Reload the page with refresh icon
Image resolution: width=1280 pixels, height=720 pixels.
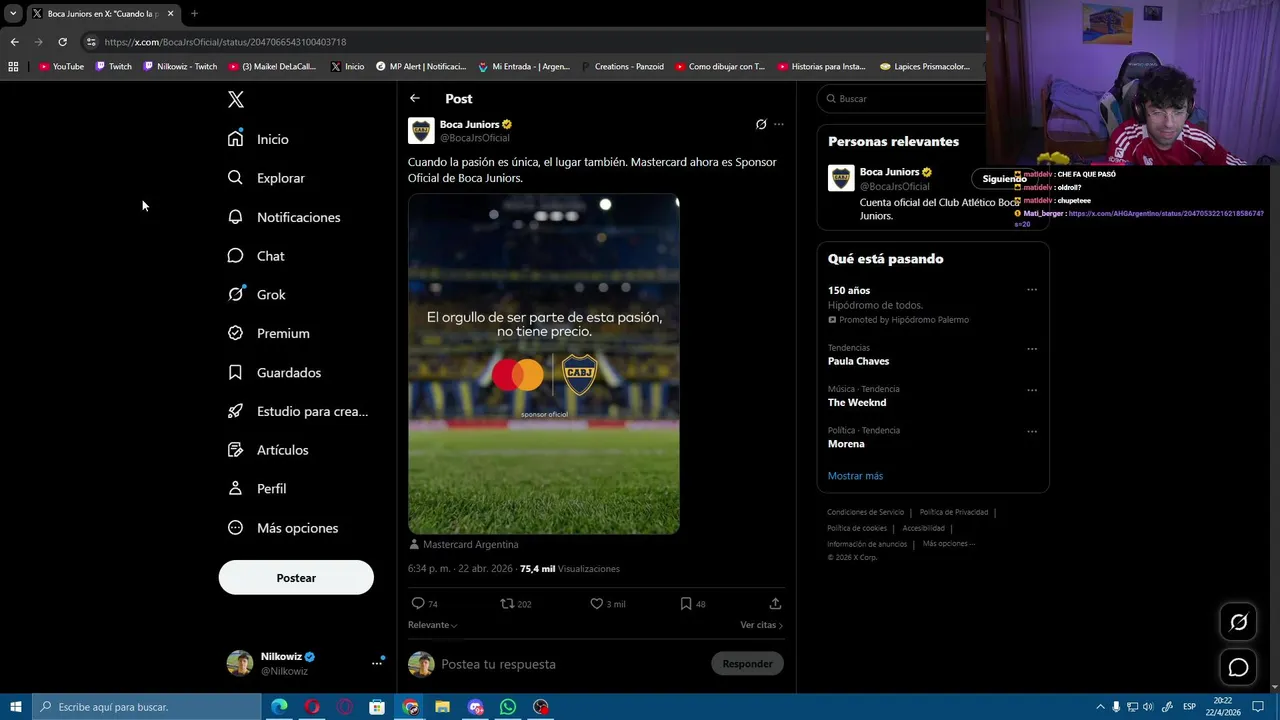click(x=62, y=42)
